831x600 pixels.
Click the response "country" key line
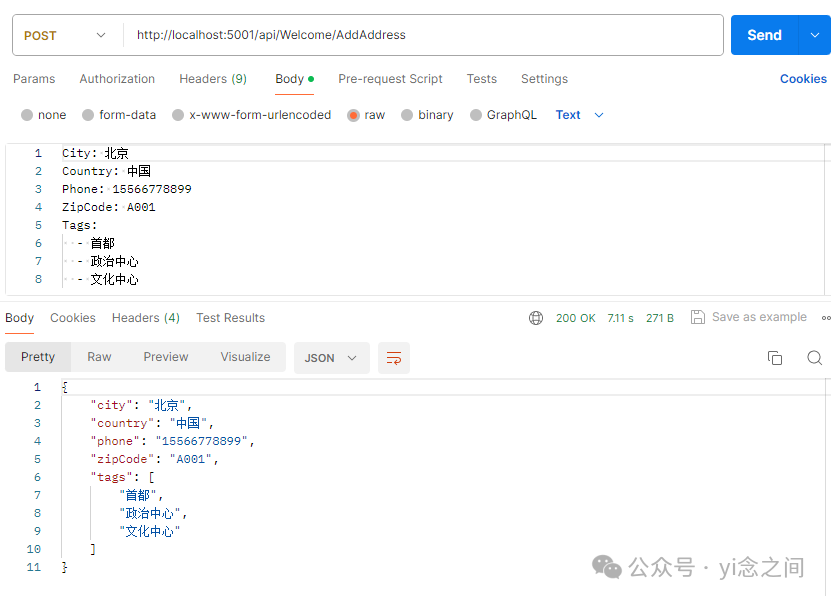click(x=152, y=423)
